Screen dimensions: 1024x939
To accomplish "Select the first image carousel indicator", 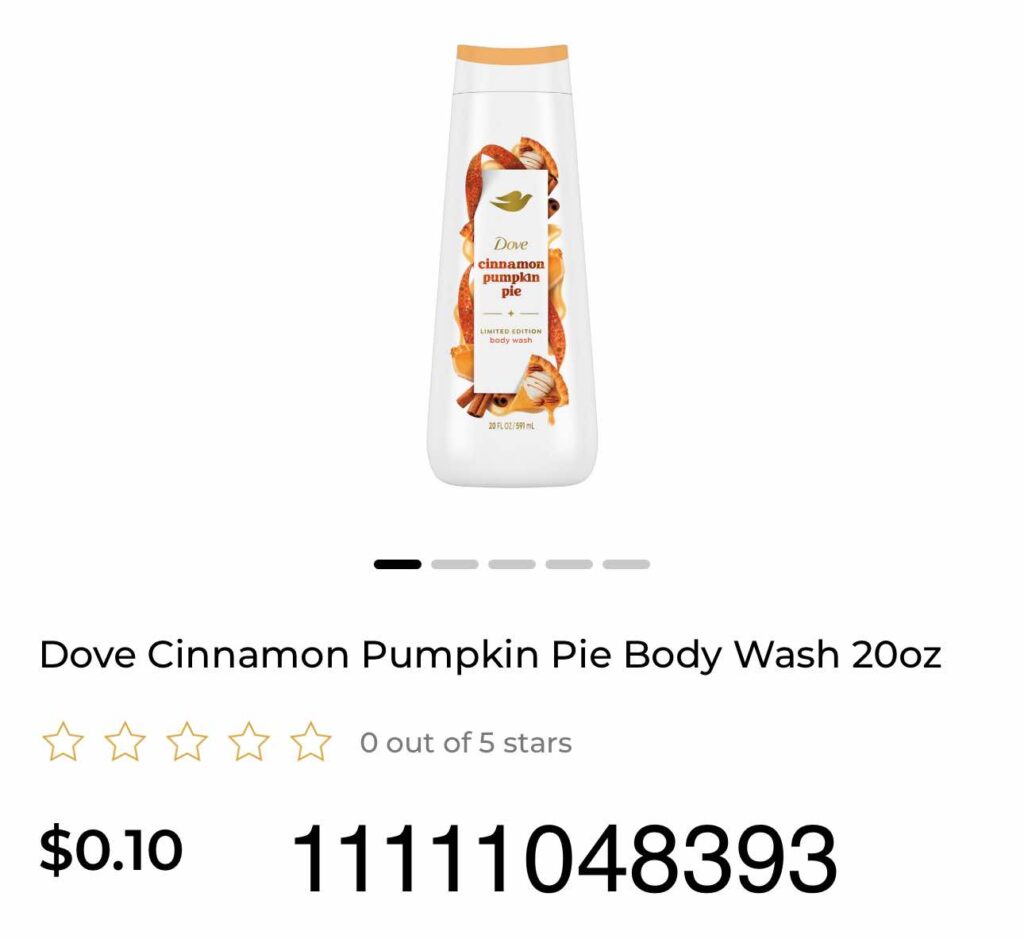I will pyautogui.click(x=397, y=564).
